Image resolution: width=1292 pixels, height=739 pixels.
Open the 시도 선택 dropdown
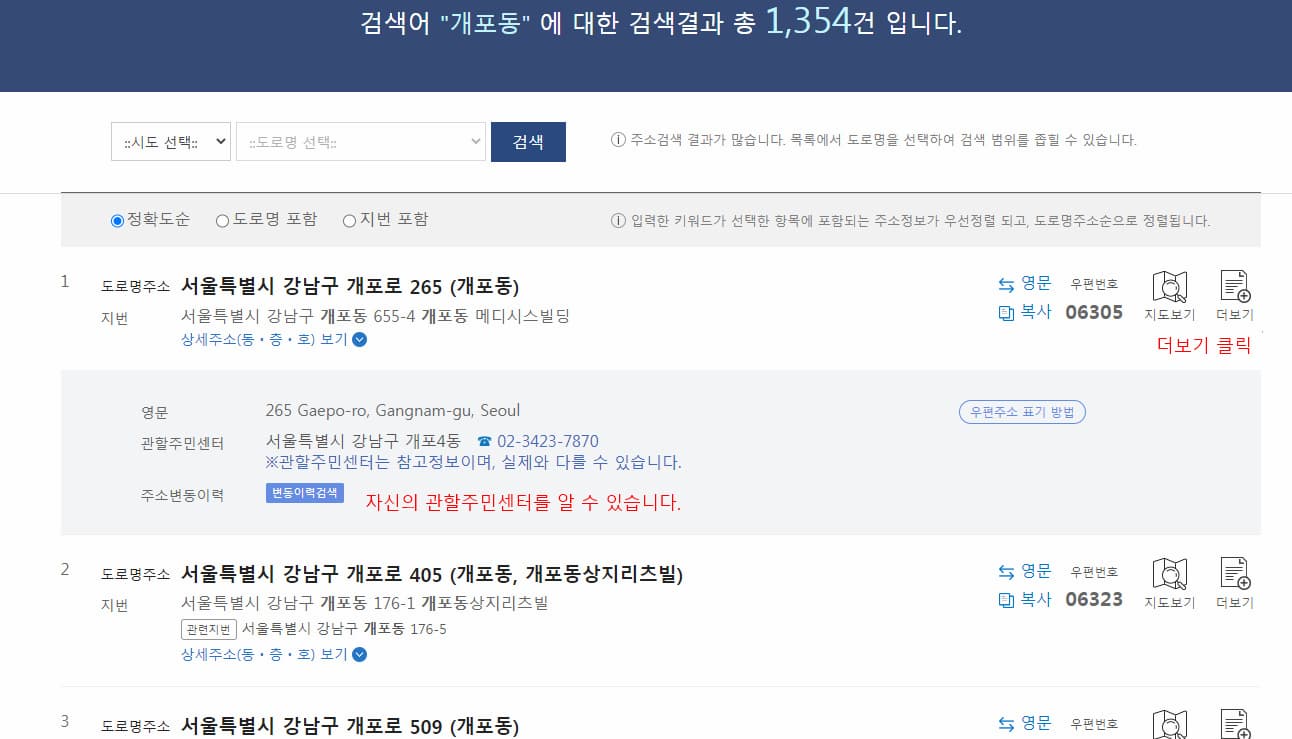point(170,141)
